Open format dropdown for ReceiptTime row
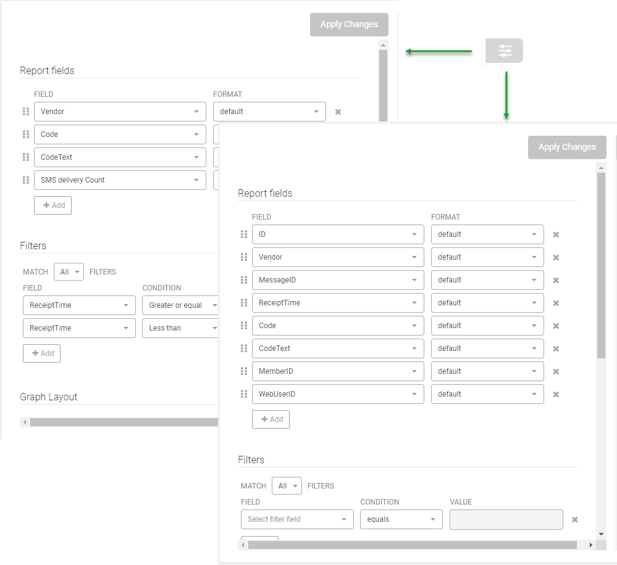The height and width of the screenshot is (565, 617). pos(488,303)
